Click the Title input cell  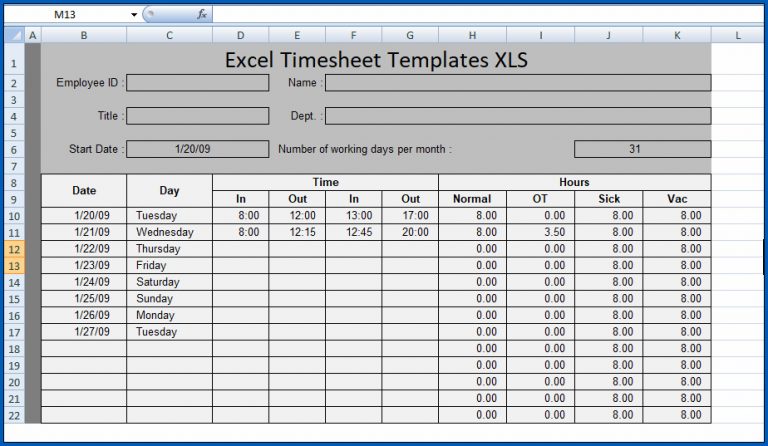197,116
